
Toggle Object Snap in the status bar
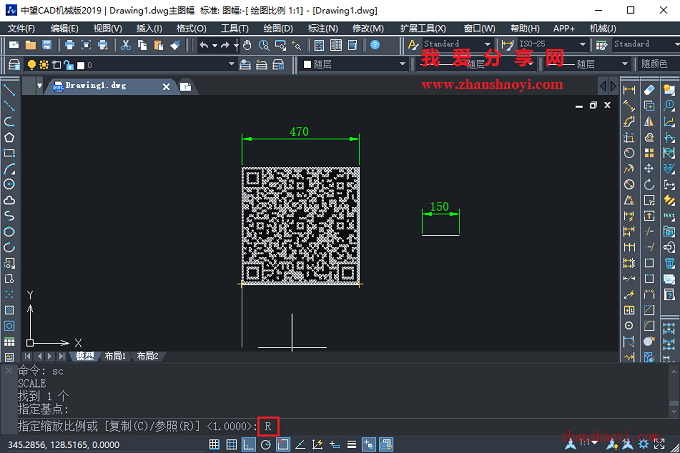(283, 444)
